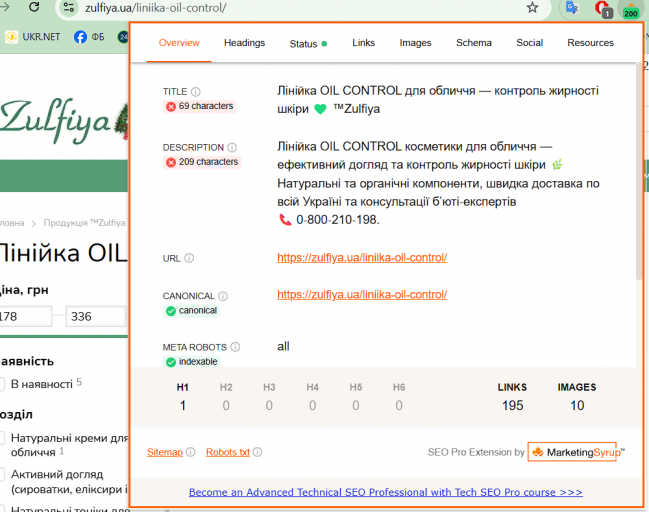Toggle the Активний догляд checkbox
Screen dimensions: 649x512
2,474
